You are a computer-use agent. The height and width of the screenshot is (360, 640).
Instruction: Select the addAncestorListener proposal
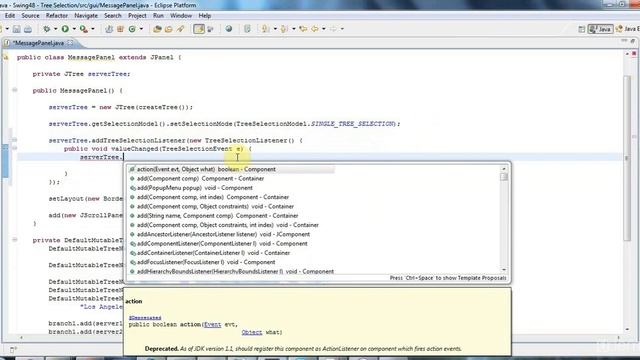click(x=313, y=234)
